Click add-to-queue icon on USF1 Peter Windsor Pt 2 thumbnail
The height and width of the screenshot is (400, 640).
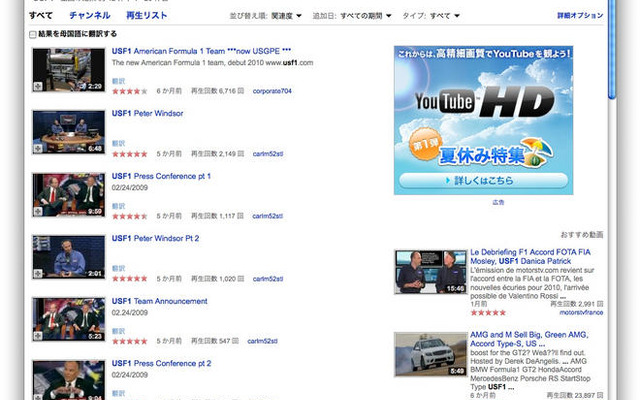38,273
